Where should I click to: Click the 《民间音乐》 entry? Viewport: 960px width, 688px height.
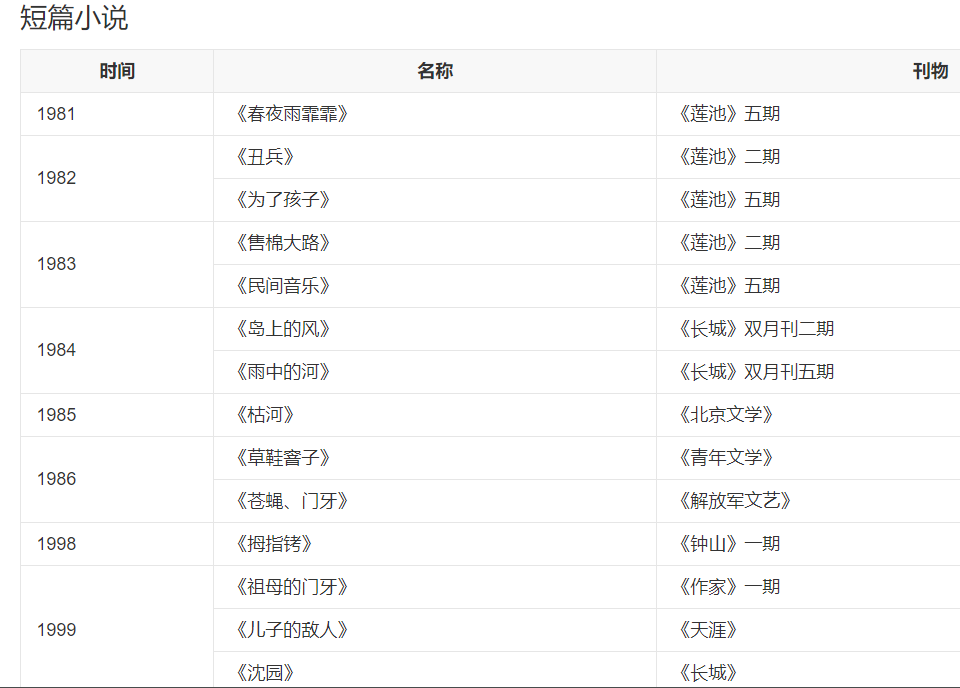pyautogui.click(x=283, y=286)
